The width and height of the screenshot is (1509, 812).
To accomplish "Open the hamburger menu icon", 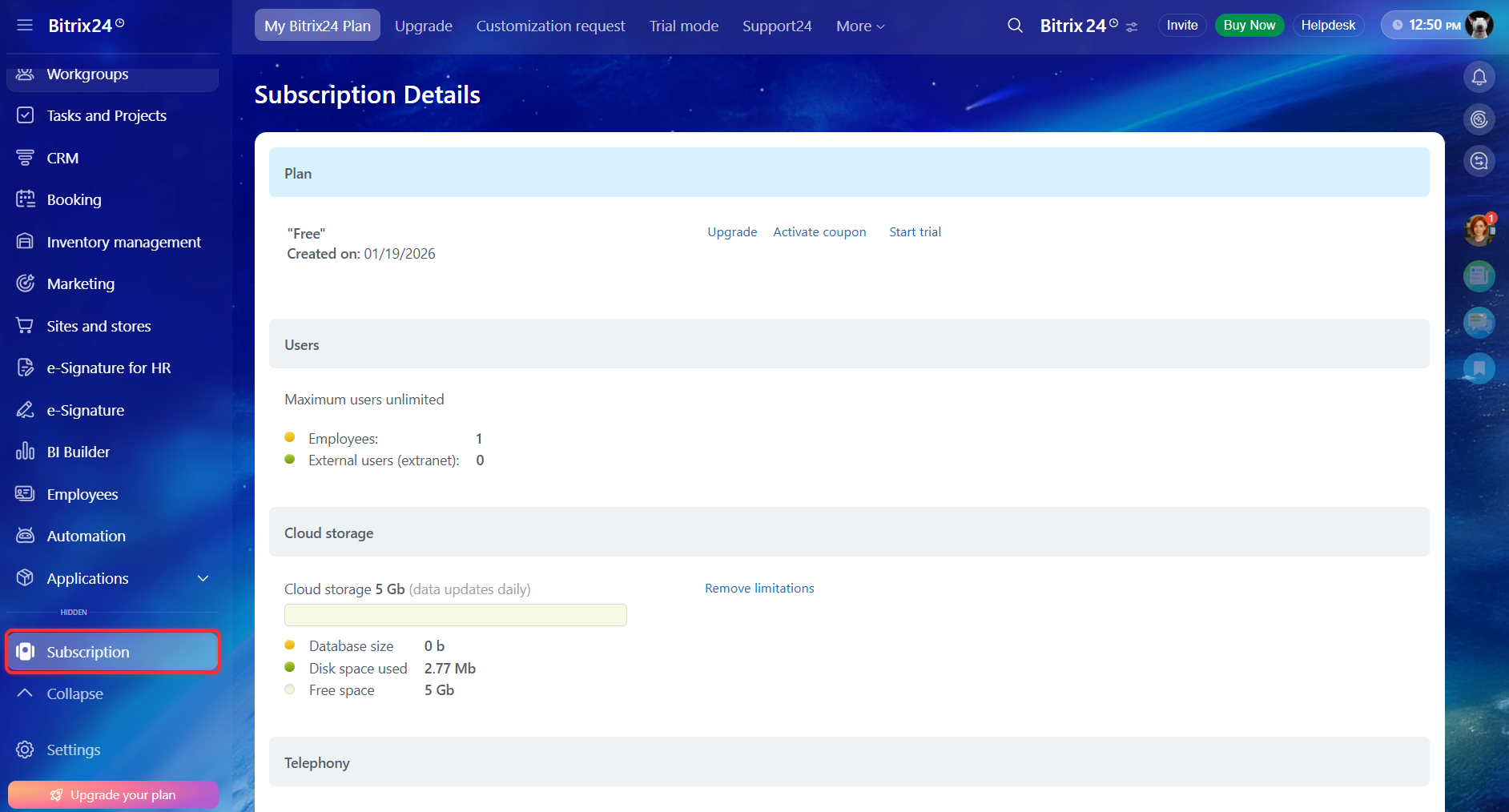I will (25, 26).
